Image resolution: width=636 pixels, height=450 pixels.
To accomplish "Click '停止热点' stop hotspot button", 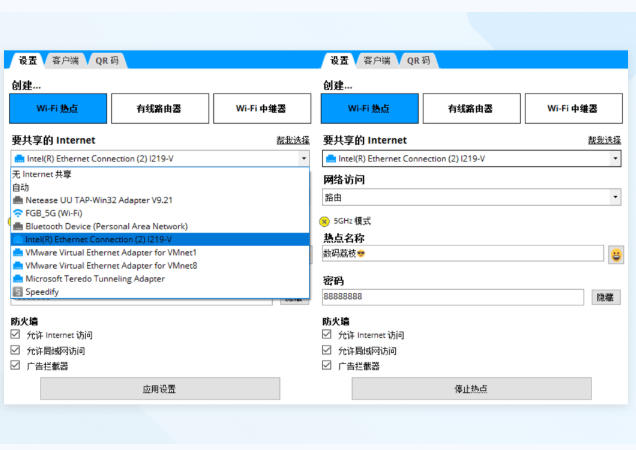I will pos(471,389).
